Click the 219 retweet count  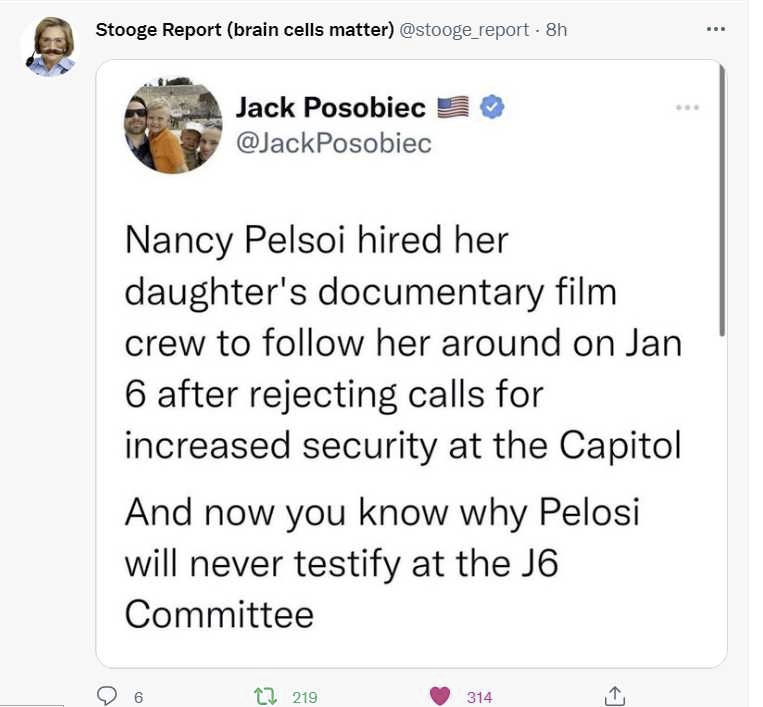tap(304, 697)
